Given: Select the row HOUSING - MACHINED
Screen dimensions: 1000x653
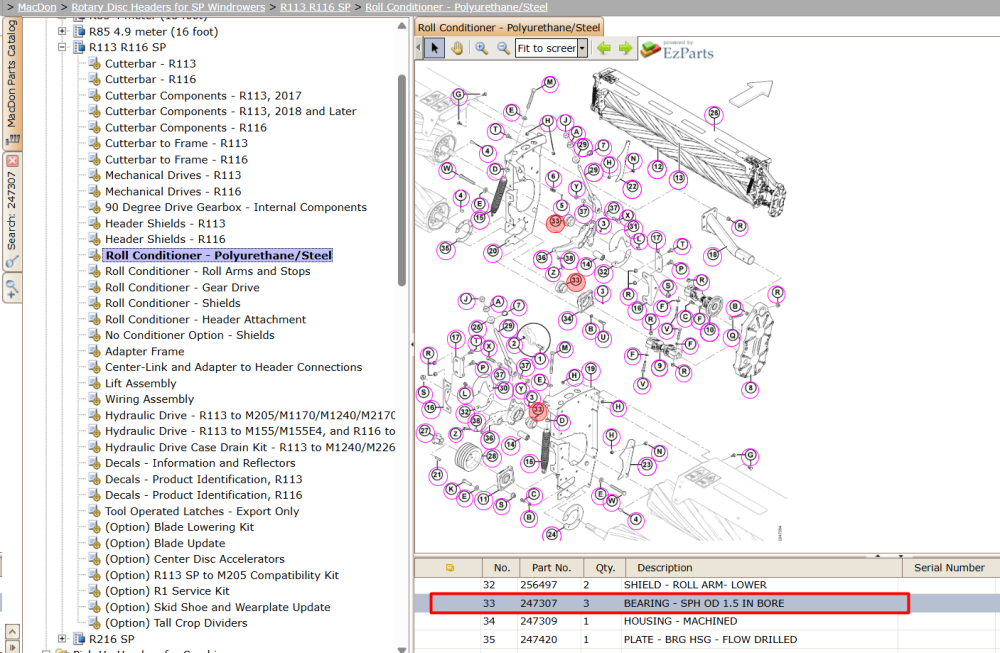Looking at the screenshot, I should pyautogui.click(x=707, y=621).
